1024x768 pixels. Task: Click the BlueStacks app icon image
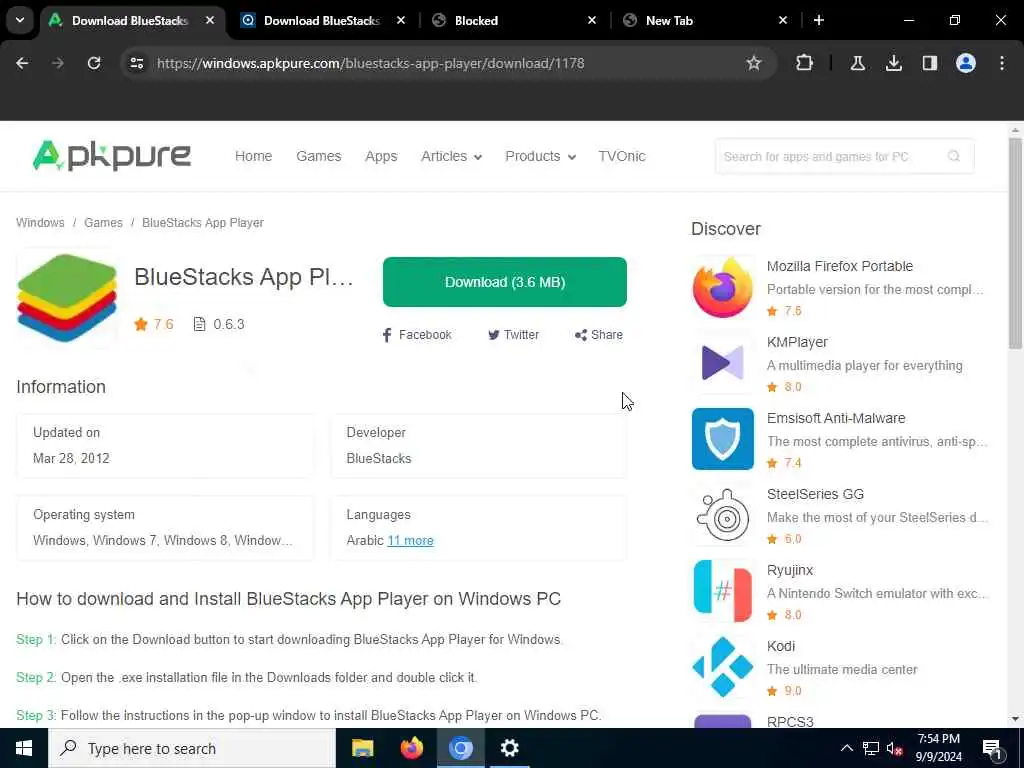(x=67, y=298)
